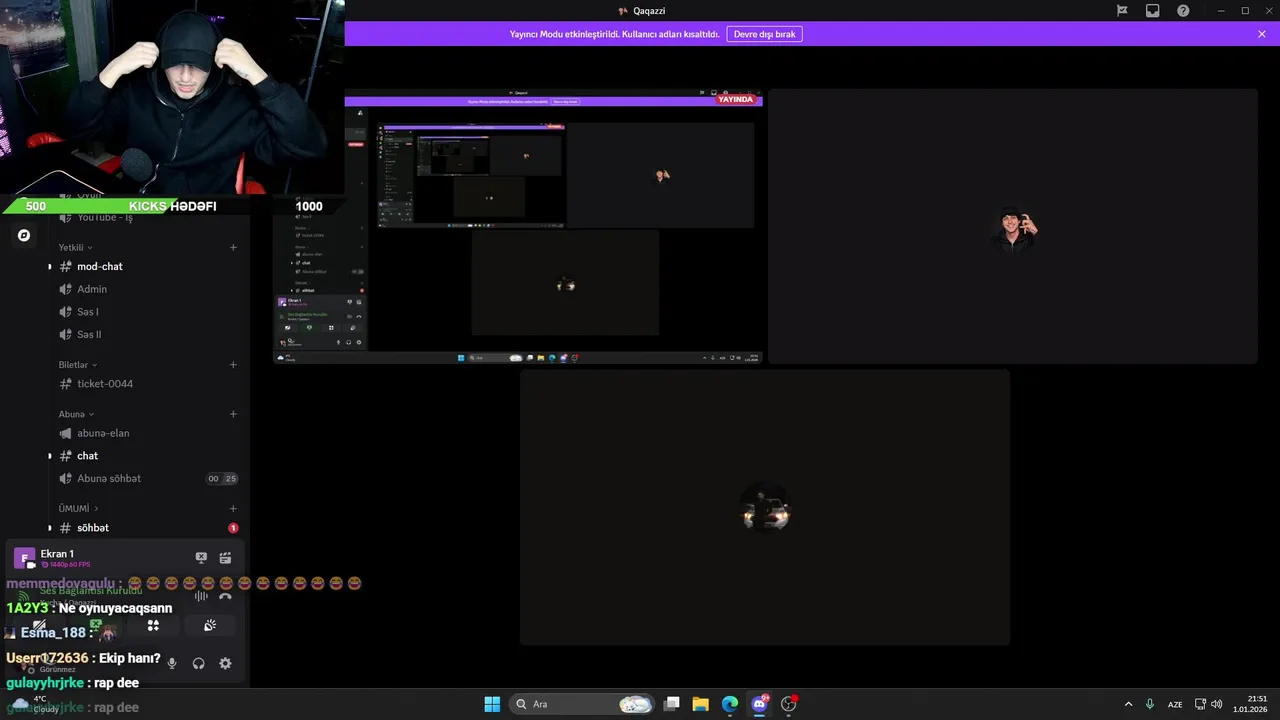The image size is (1280, 720).
Task: Open Microsoft Edge from the taskbar
Action: click(730, 704)
